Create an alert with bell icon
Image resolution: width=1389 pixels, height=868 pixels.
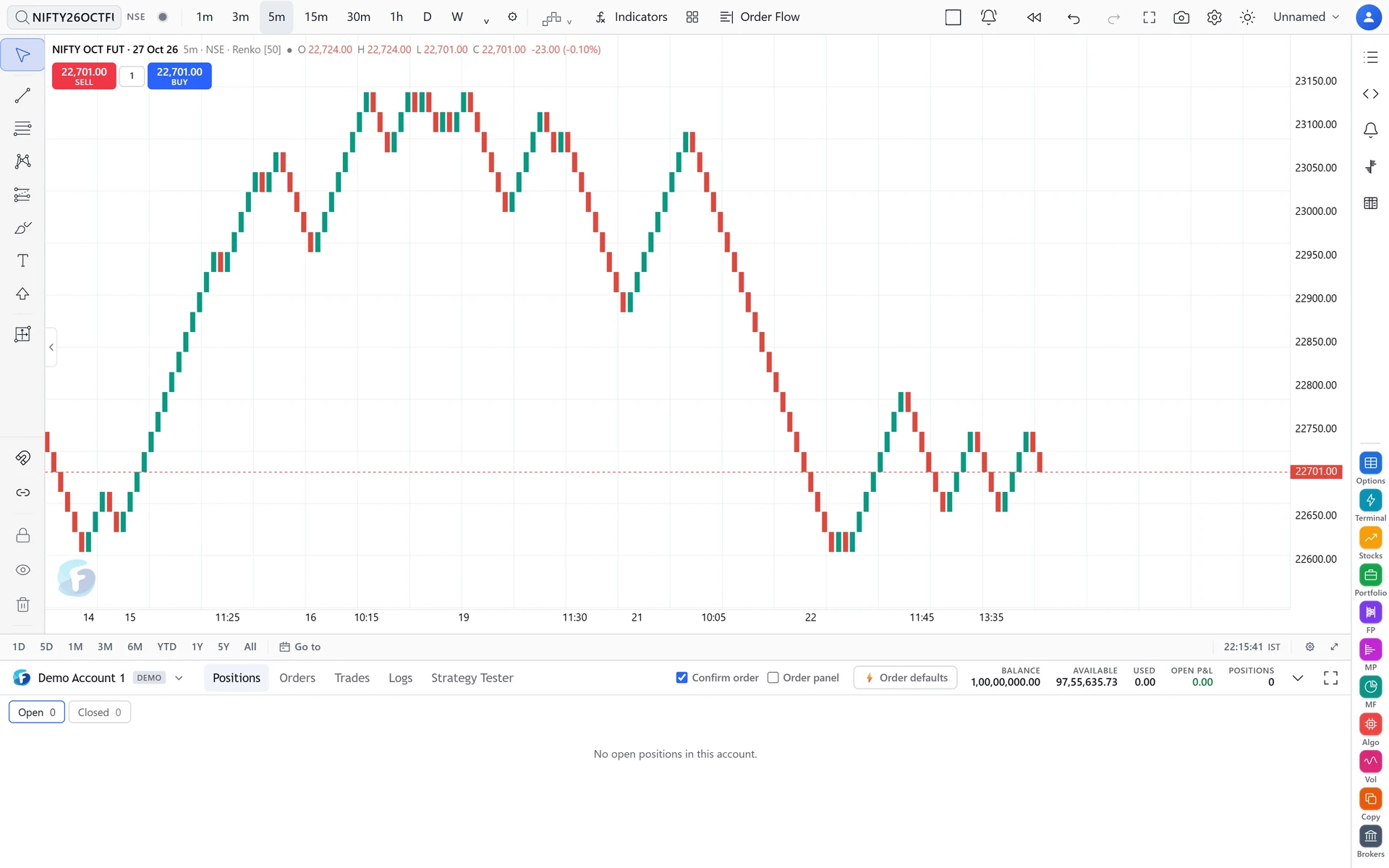[988, 17]
